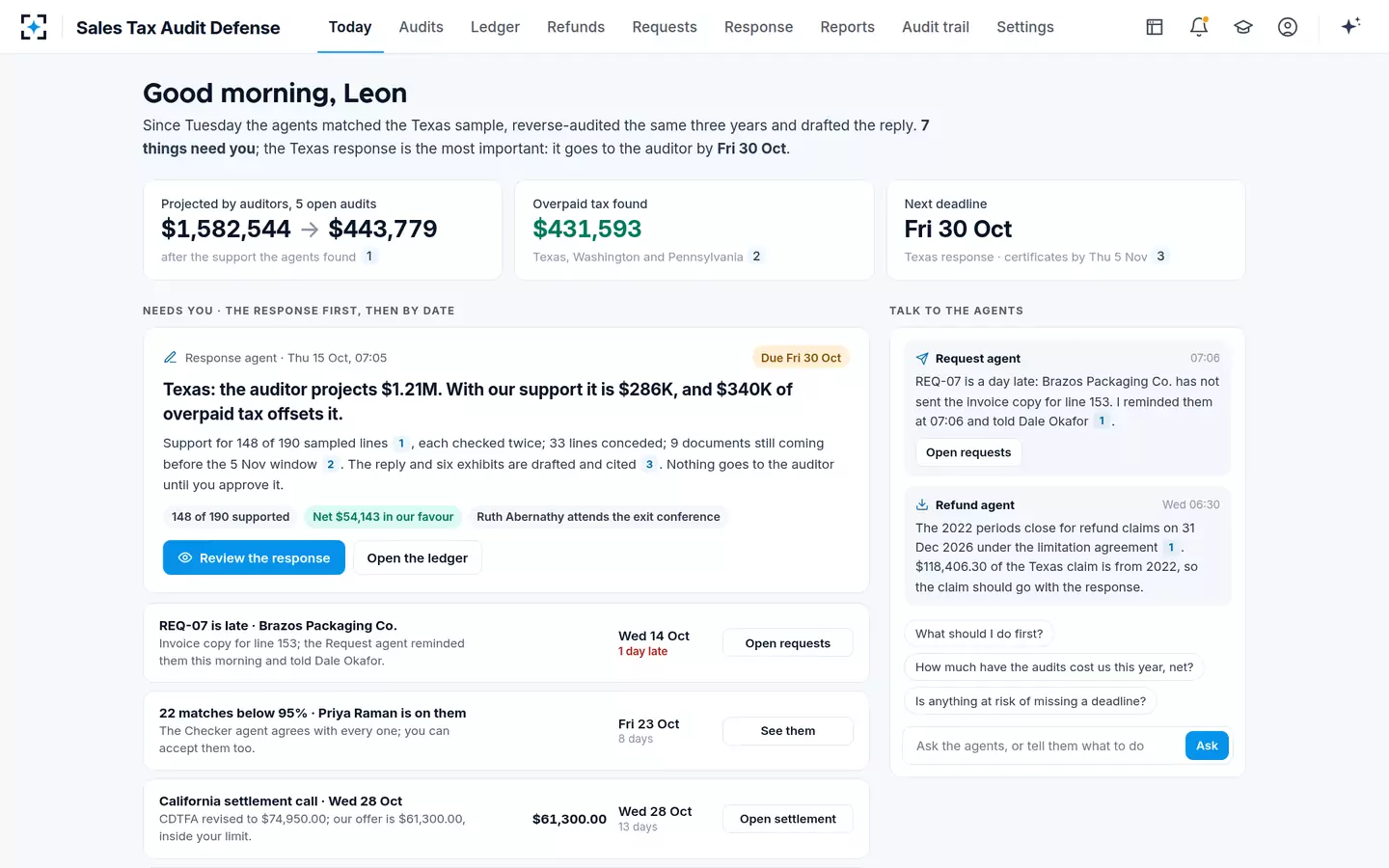1389x868 pixels.
Task: Click Open the ledger button
Action: 418,557
